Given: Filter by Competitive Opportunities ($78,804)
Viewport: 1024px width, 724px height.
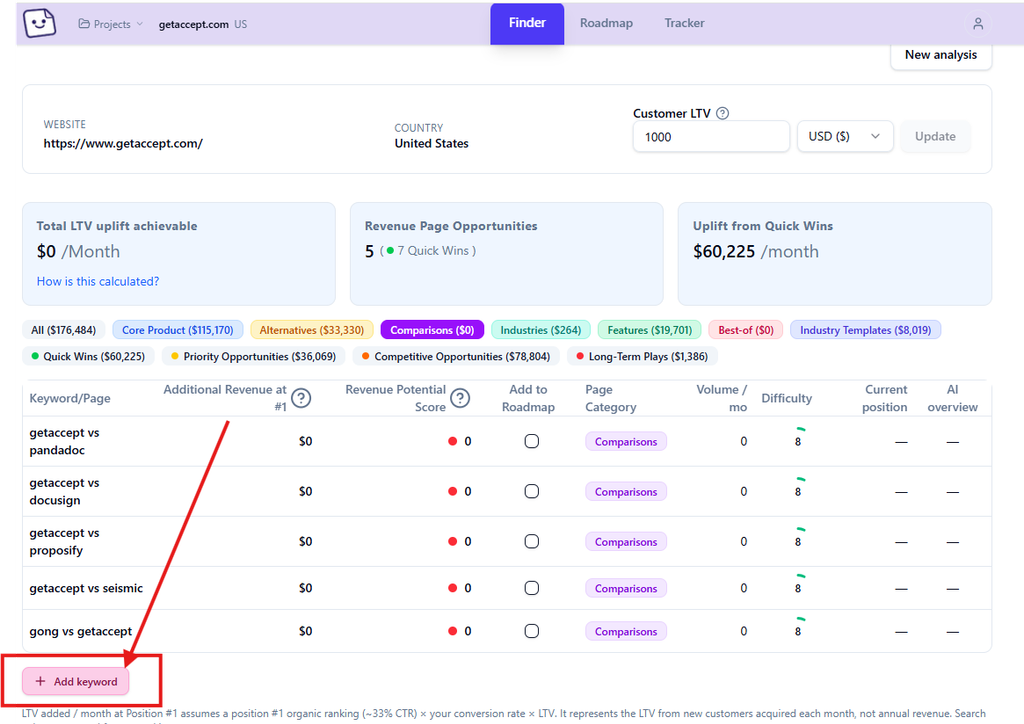Looking at the screenshot, I should coord(456,356).
